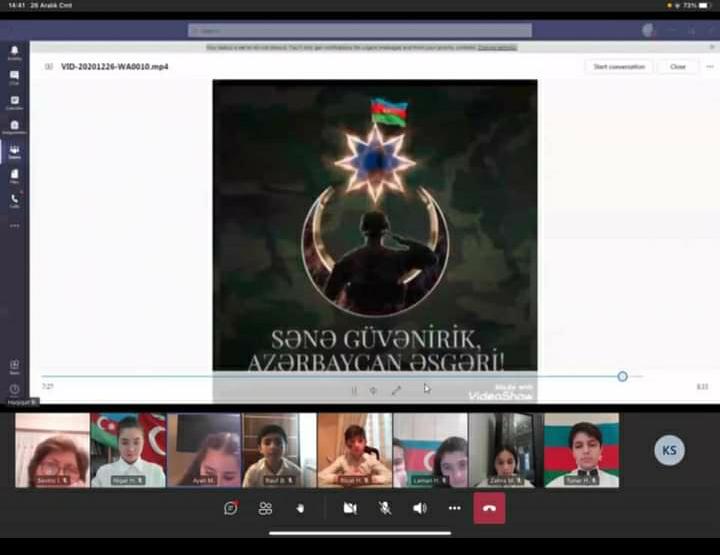Click the elapsed time readout 7:27
720x555 pixels.
[48, 387]
